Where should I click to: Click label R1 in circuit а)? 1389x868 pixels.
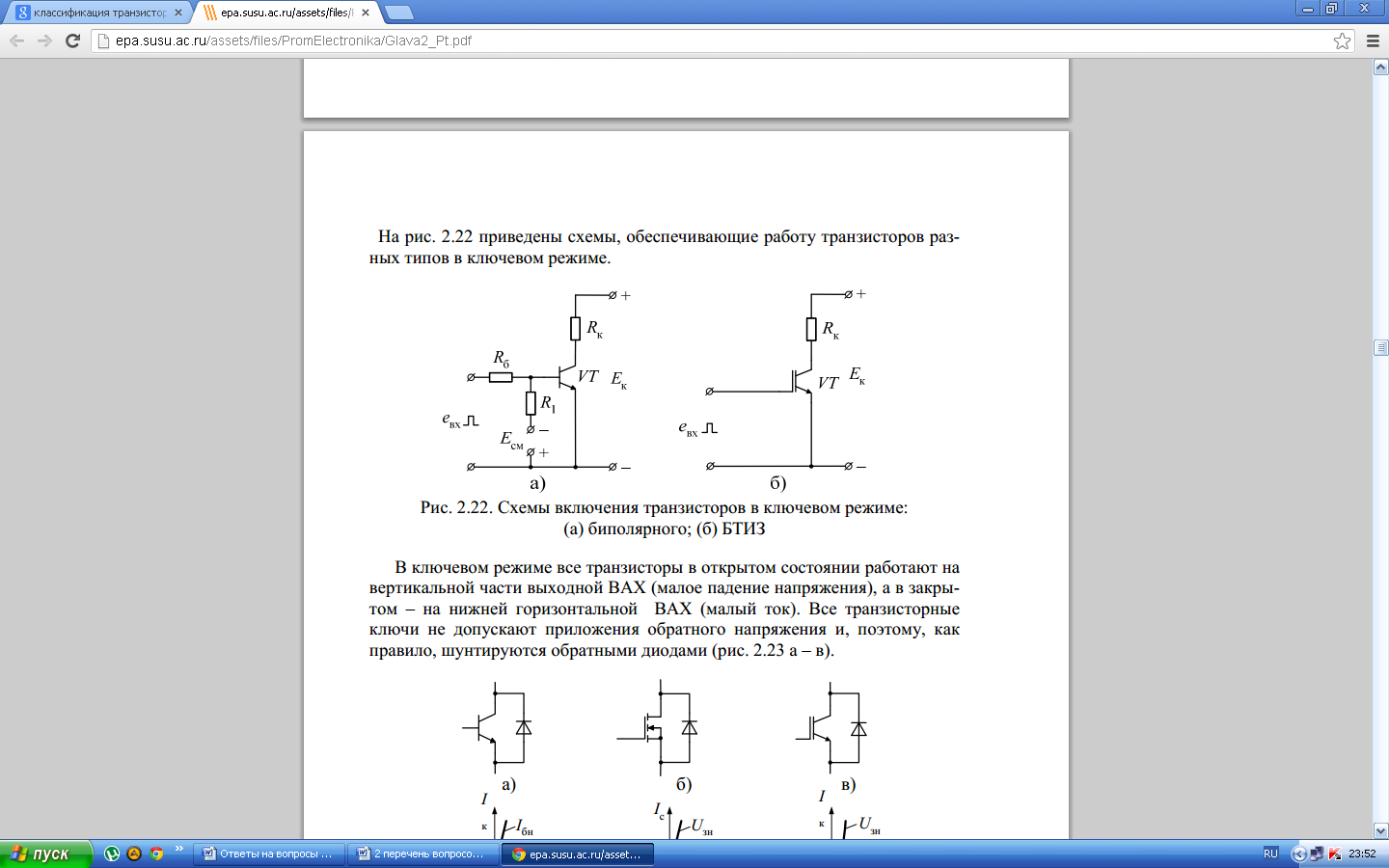pyautogui.click(x=548, y=404)
